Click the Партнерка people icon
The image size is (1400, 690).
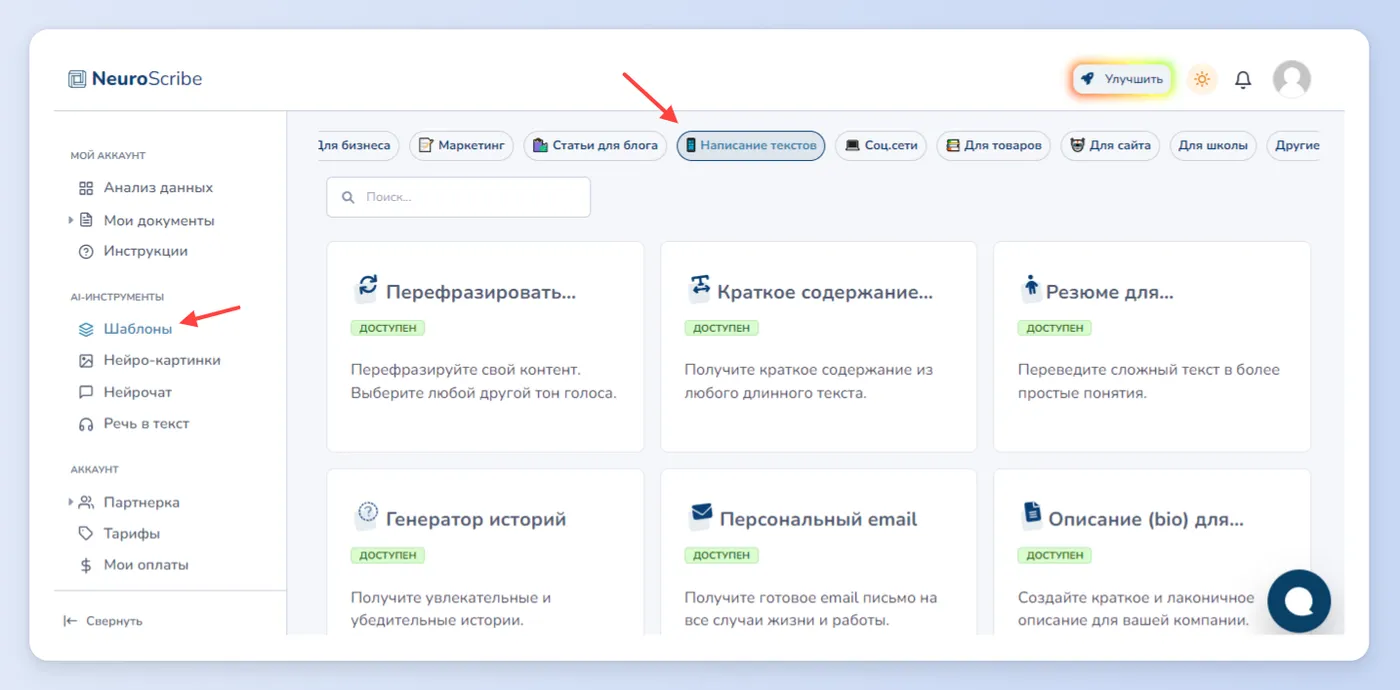click(x=86, y=502)
